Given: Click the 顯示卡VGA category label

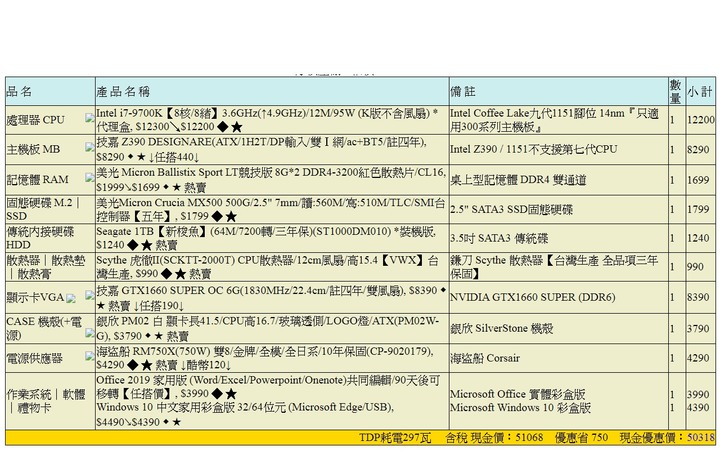Looking at the screenshot, I should [x=35, y=297].
